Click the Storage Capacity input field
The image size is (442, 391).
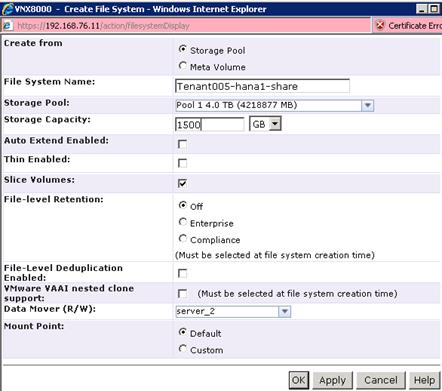pos(210,125)
